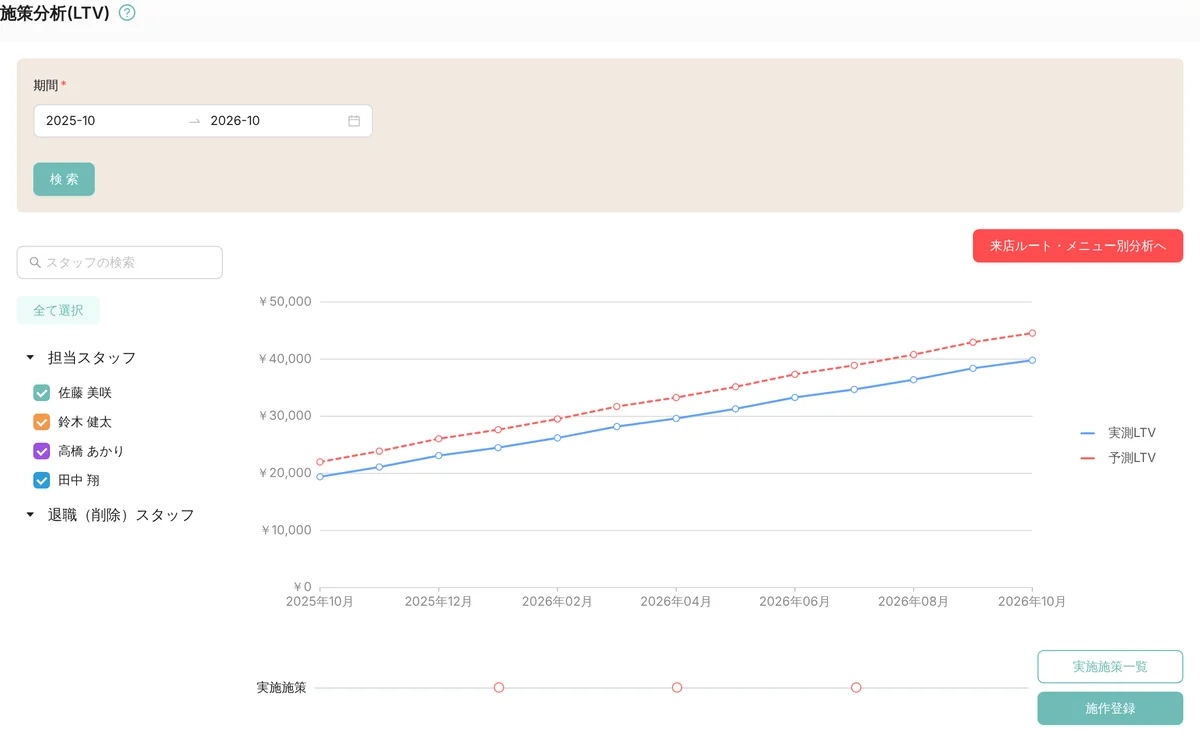Toggle 高橋 あかり checkbox
The width and height of the screenshot is (1200, 750).
[42, 451]
